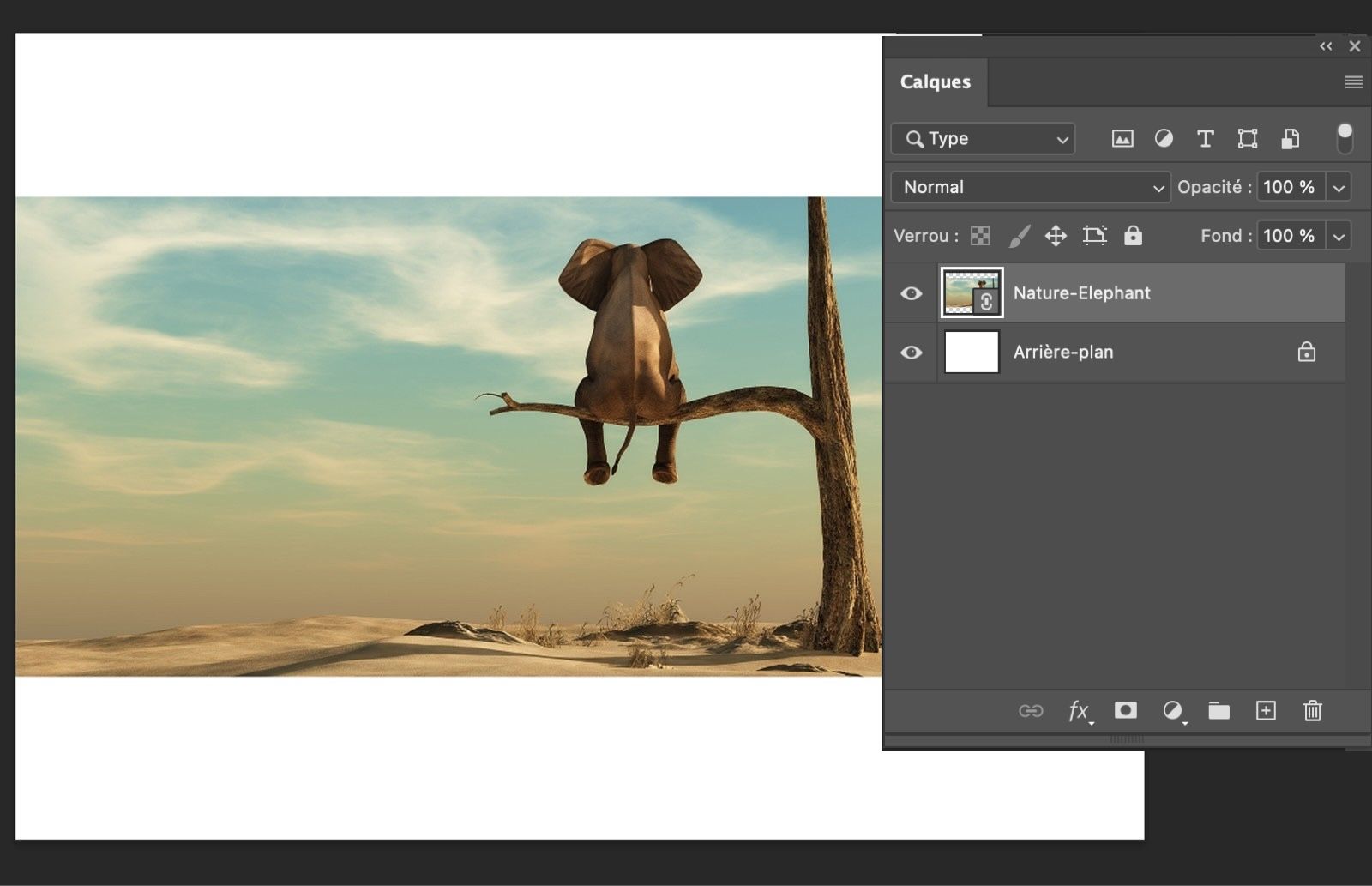
Task: Filter layers by adjustment layer icon
Action: 1164,138
